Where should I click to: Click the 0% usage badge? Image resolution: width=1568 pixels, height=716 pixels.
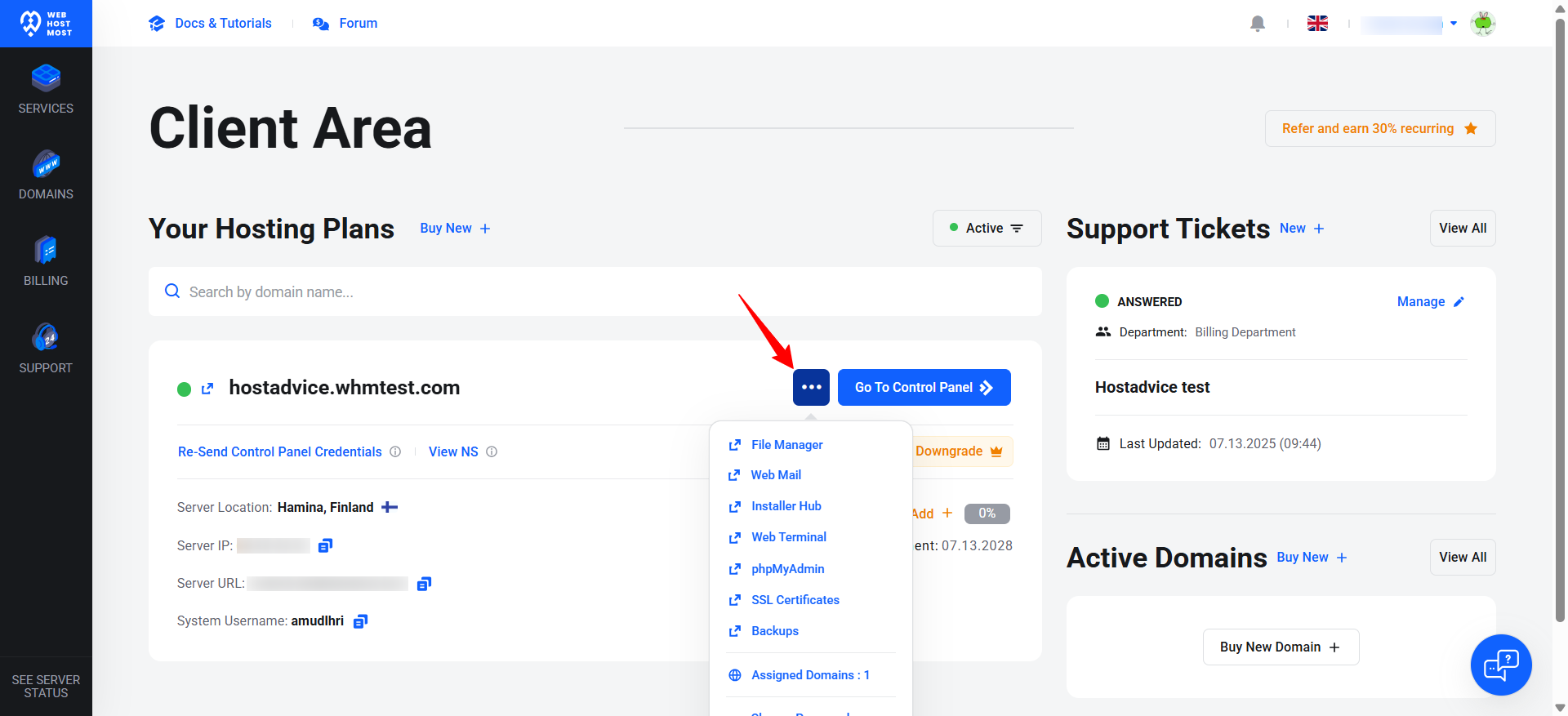(x=987, y=514)
